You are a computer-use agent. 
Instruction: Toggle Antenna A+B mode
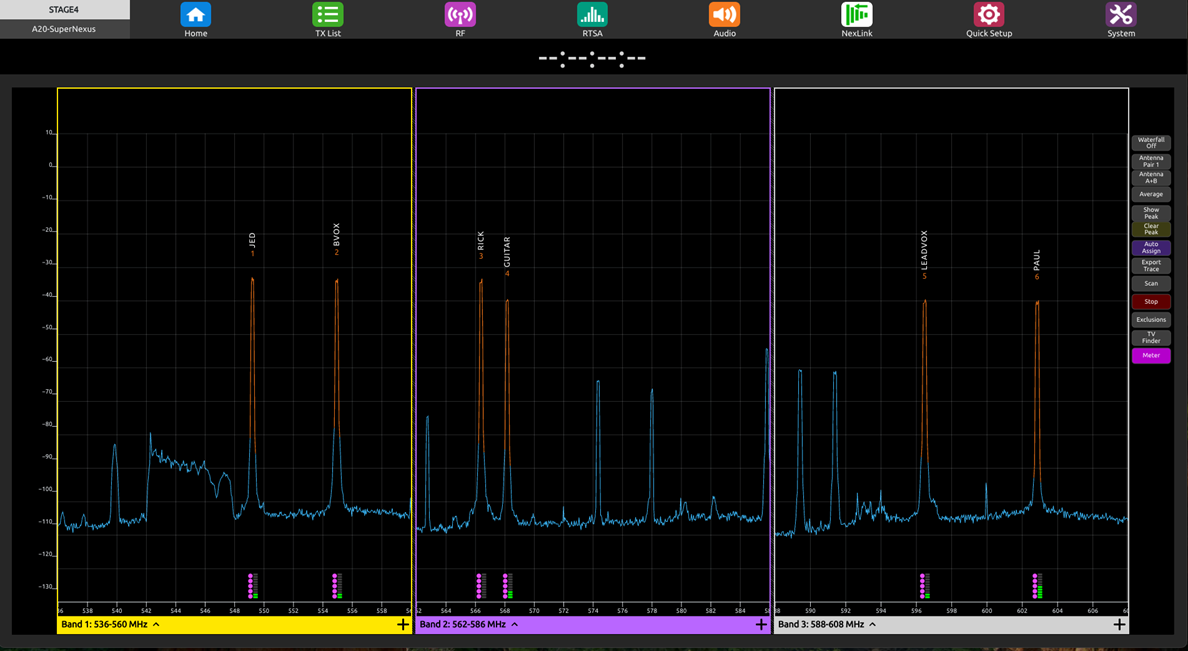1151,177
